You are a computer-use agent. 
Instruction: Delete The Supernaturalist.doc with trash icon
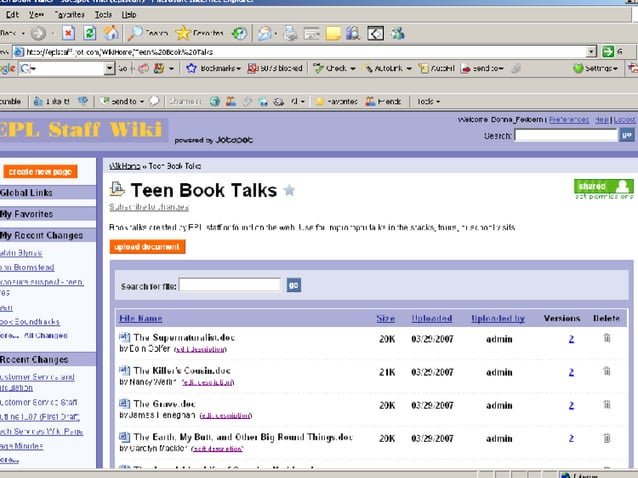pos(606,338)
